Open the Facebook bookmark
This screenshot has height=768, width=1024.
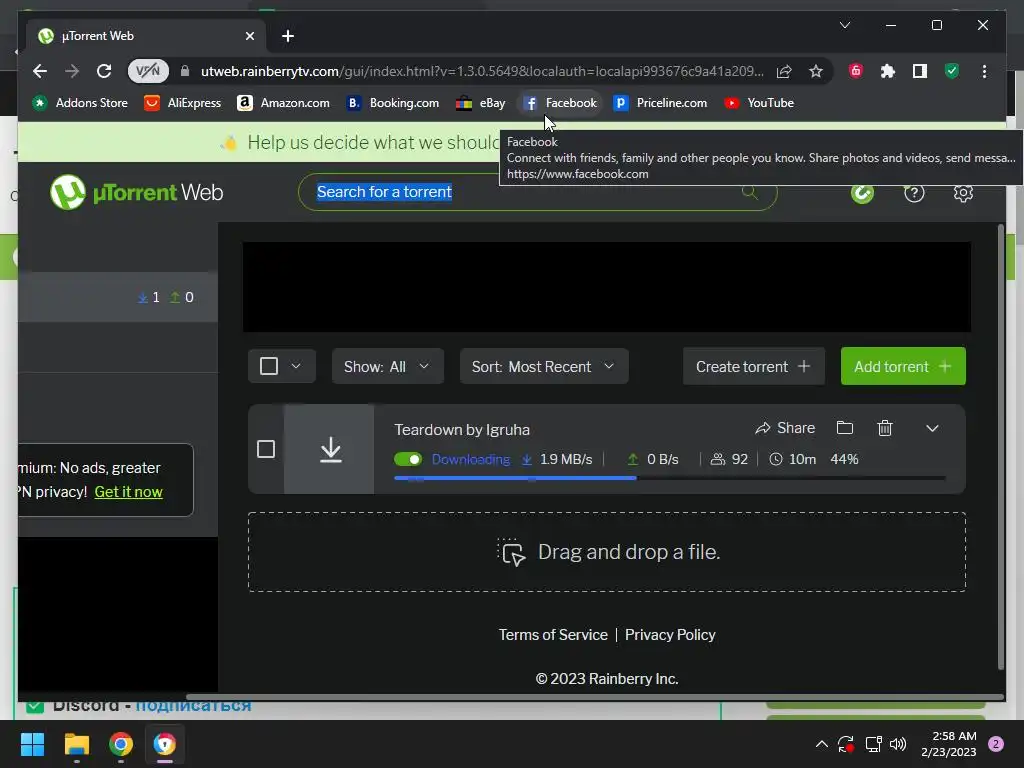560,103
